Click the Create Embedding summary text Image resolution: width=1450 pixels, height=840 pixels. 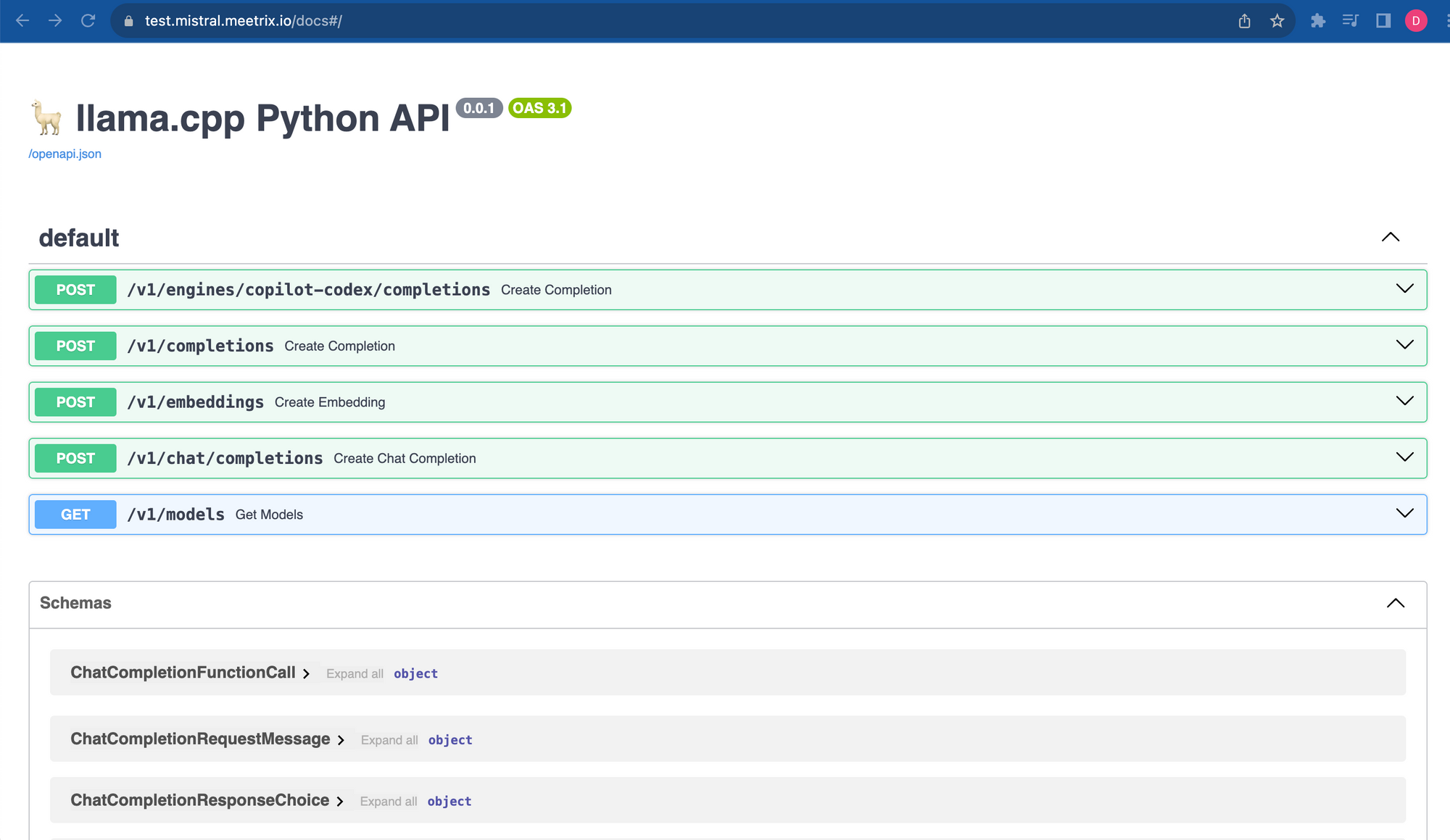(330, 402)
